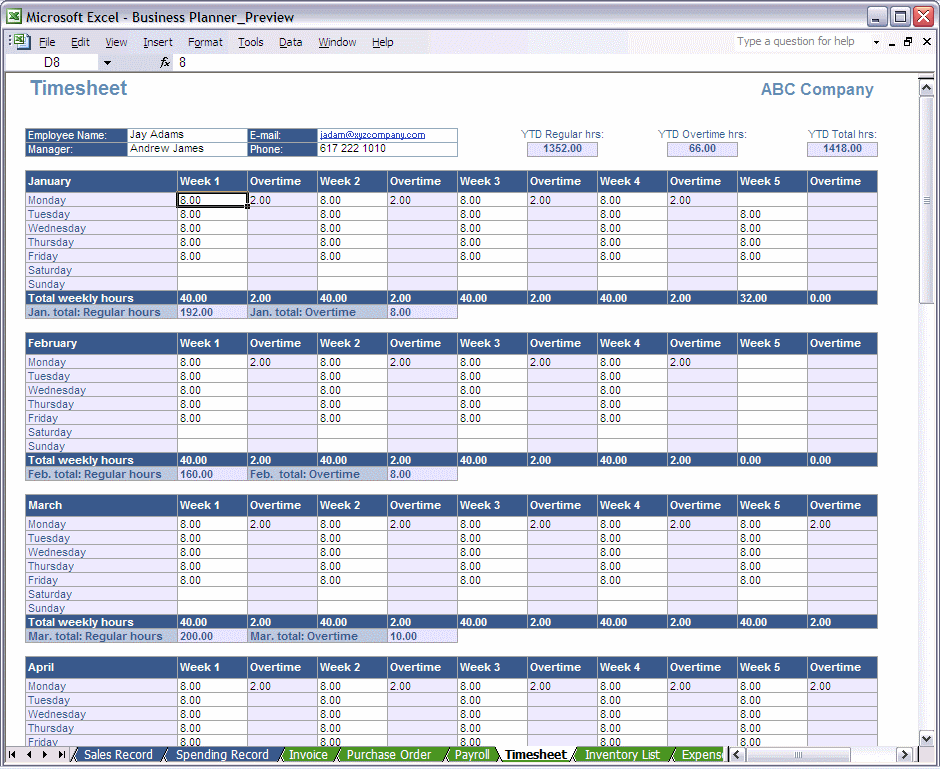Switch to the Payroll sheet tab
This screenshot has width=940, height=769.
coord(472,755)
